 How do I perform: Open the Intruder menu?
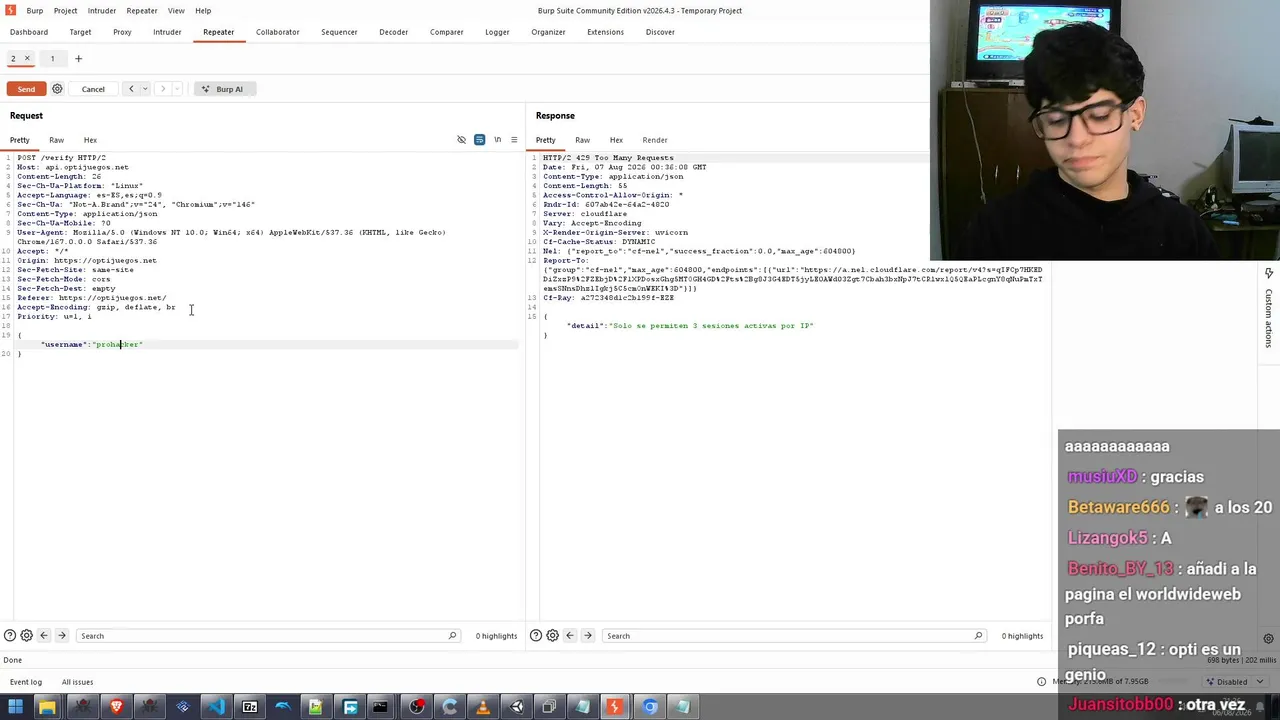tap(102, 11)
